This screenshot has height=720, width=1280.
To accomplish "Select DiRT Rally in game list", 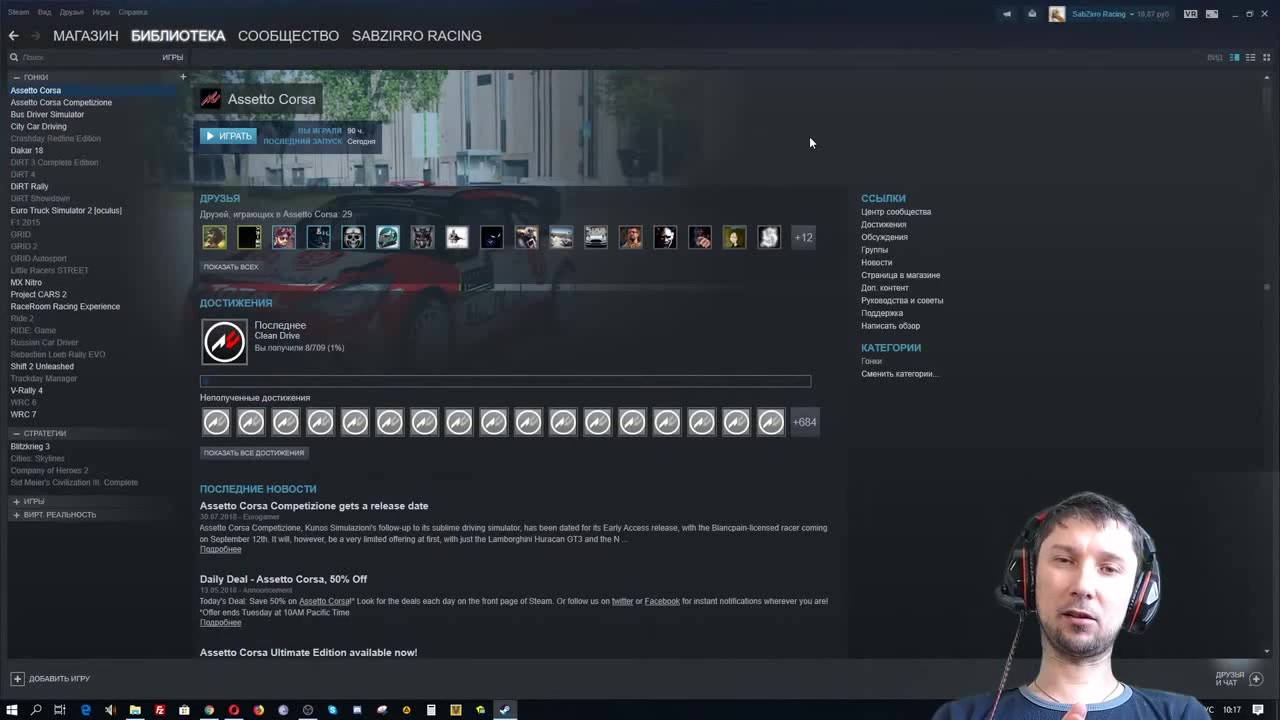I will coord(30,186).
